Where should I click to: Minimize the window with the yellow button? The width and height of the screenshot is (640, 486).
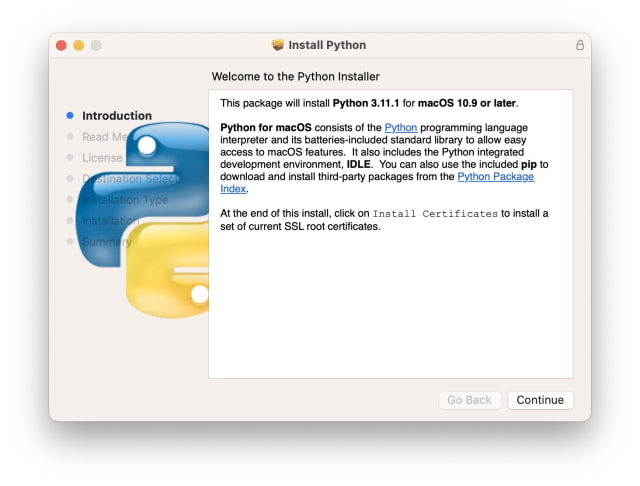click(79, 45)
